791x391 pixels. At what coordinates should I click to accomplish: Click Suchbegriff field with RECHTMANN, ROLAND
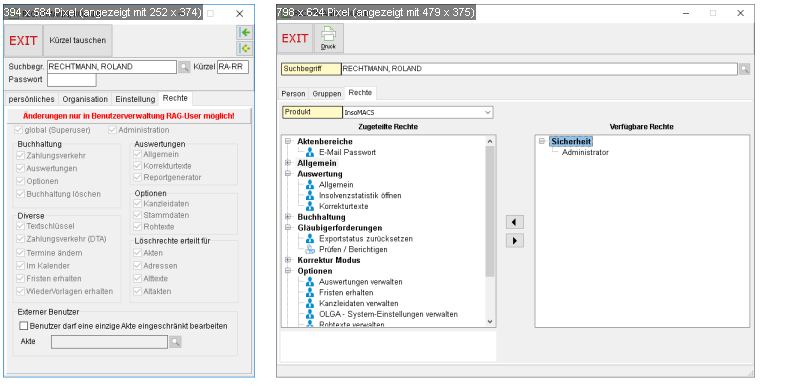[x=540, y=69]
